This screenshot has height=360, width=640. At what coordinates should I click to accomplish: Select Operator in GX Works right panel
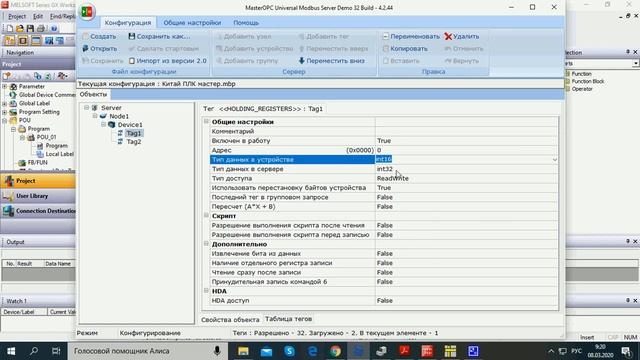point(582,89)
